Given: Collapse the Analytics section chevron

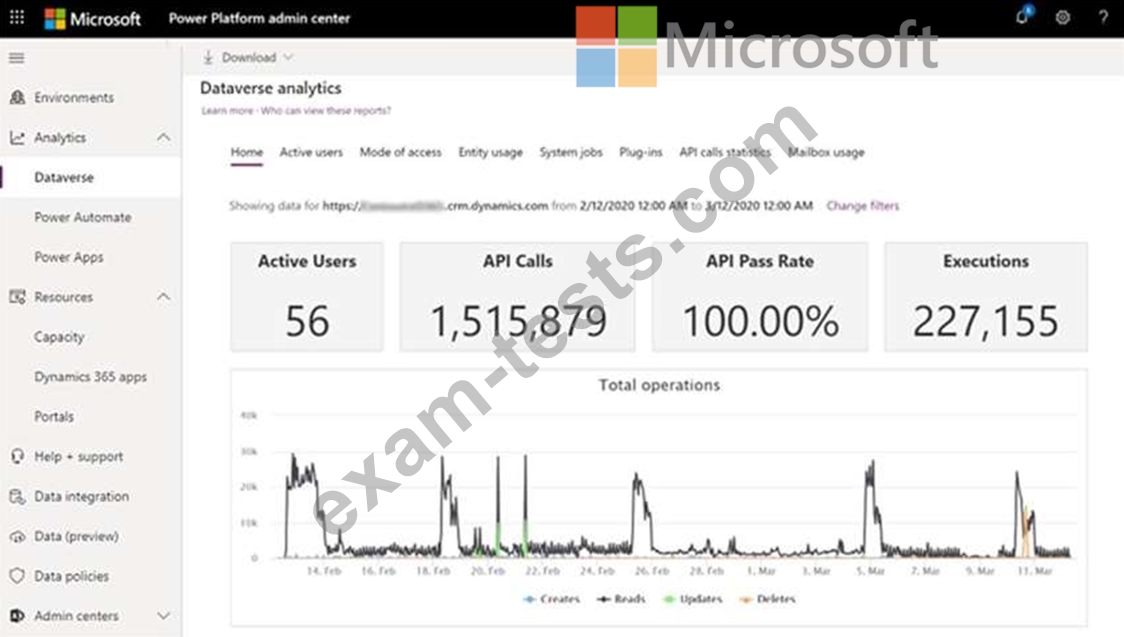Looking at the screenshot, I should [163, 137].
